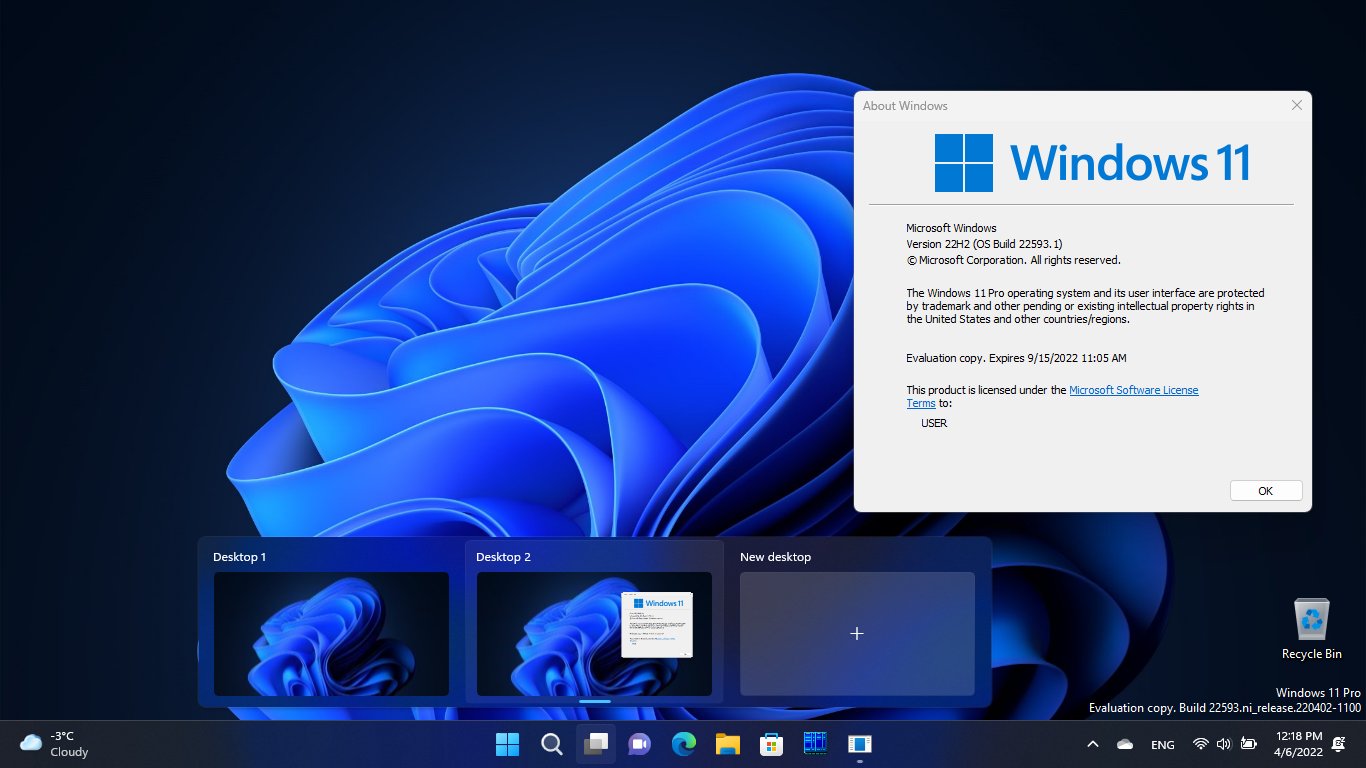Switch to Desktop 1 thumbnail
The width and height of the screenshot is (1366, 768).
click(331, 634)
